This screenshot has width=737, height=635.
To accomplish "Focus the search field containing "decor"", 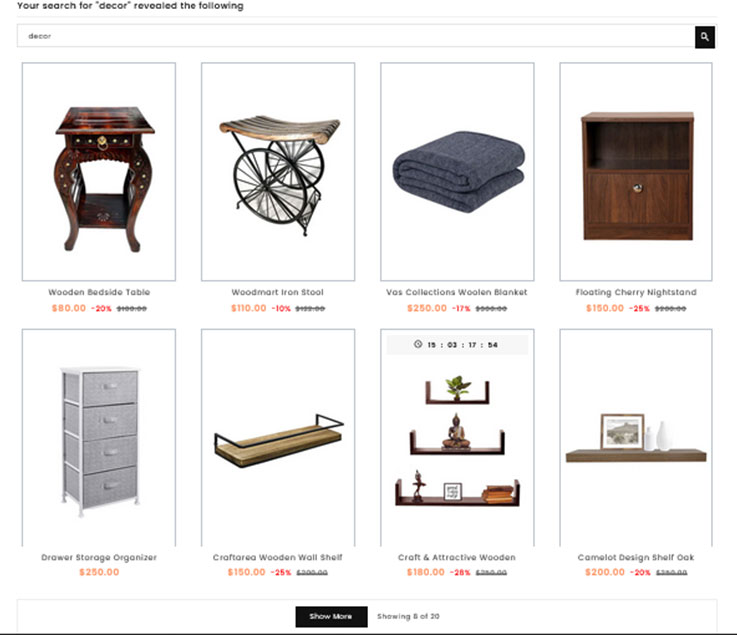I will [x=356, y=36].
